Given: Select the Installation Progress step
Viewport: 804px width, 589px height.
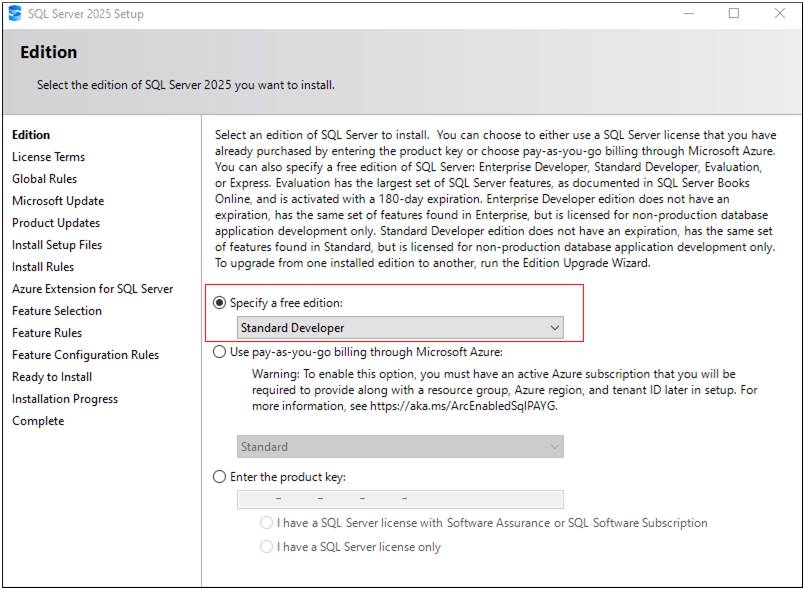Looking at the screenshot, I should tap(65, 399).
